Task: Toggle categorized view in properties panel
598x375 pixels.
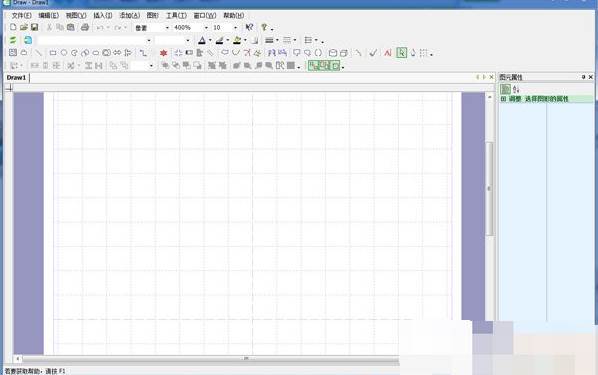Action: point(505,89)
